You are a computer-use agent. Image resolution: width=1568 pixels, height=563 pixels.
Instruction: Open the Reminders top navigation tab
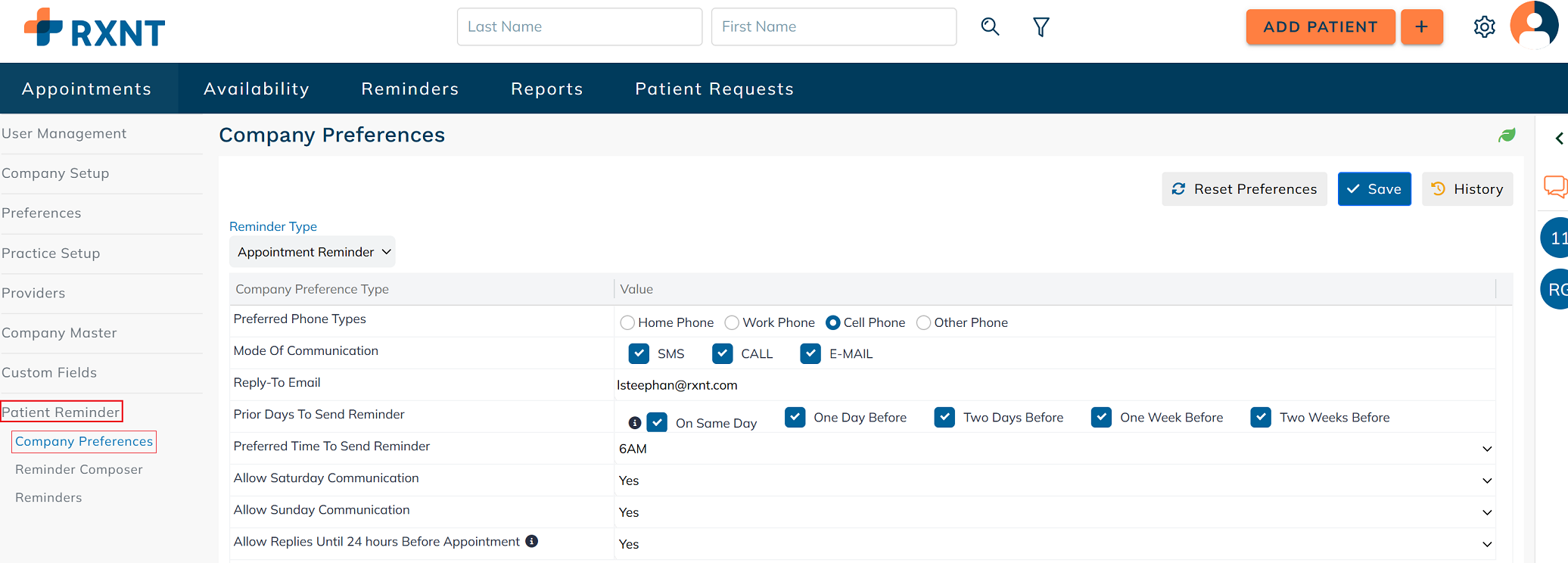[x=410, y=89]
